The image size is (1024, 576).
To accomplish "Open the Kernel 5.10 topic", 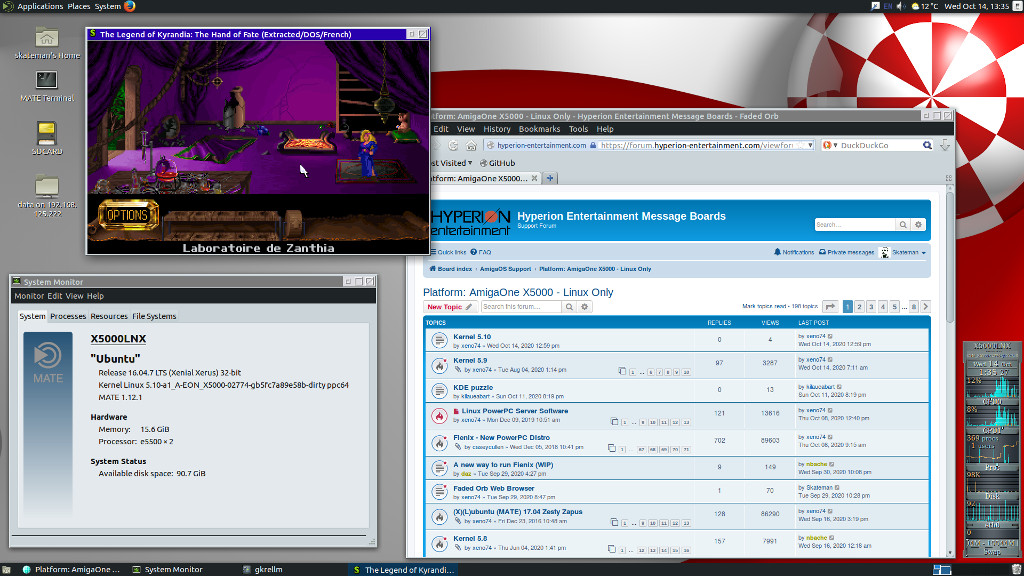I will pyautogui.click(x=472, y=337).
